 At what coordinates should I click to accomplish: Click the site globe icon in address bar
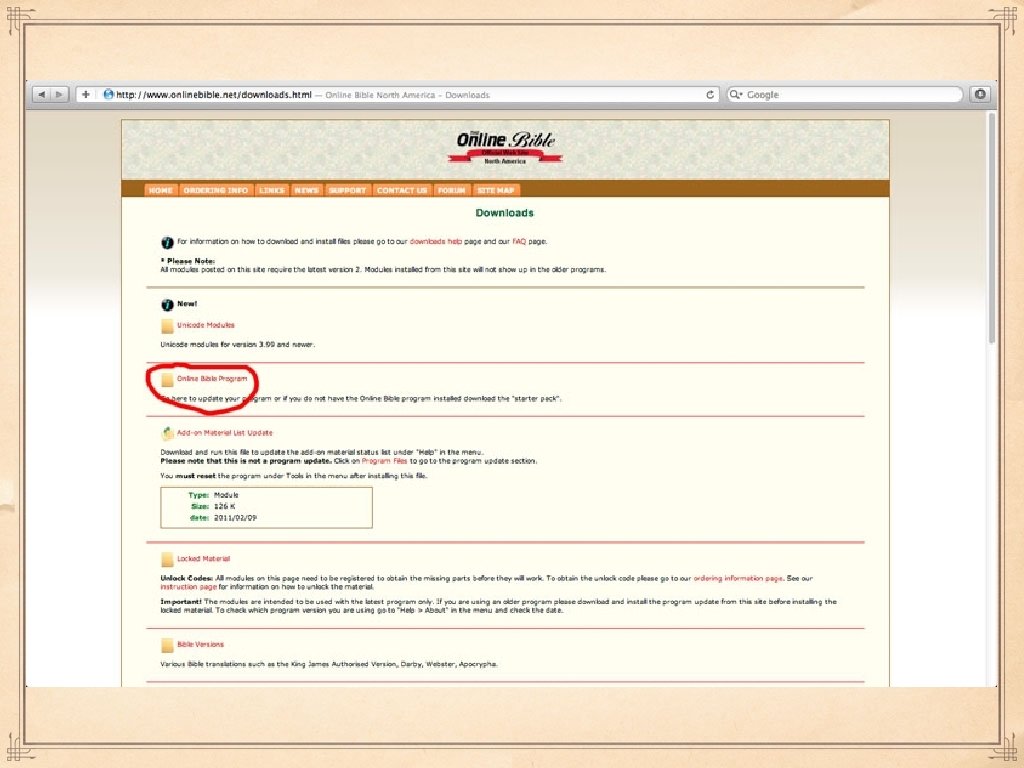pyautogui.click(x=108, y=95)
